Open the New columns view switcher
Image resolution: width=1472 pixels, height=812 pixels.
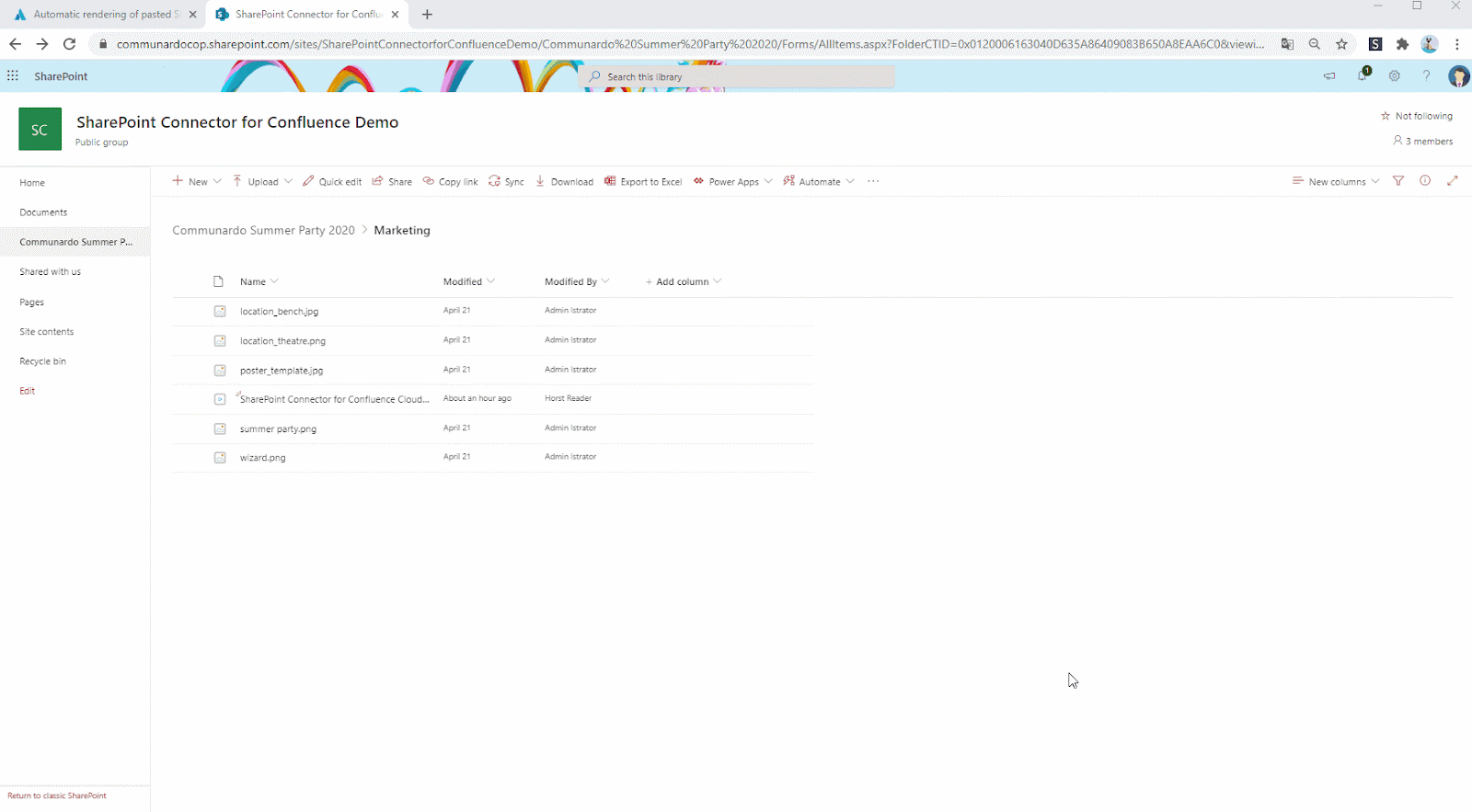tap(1336, 181)
